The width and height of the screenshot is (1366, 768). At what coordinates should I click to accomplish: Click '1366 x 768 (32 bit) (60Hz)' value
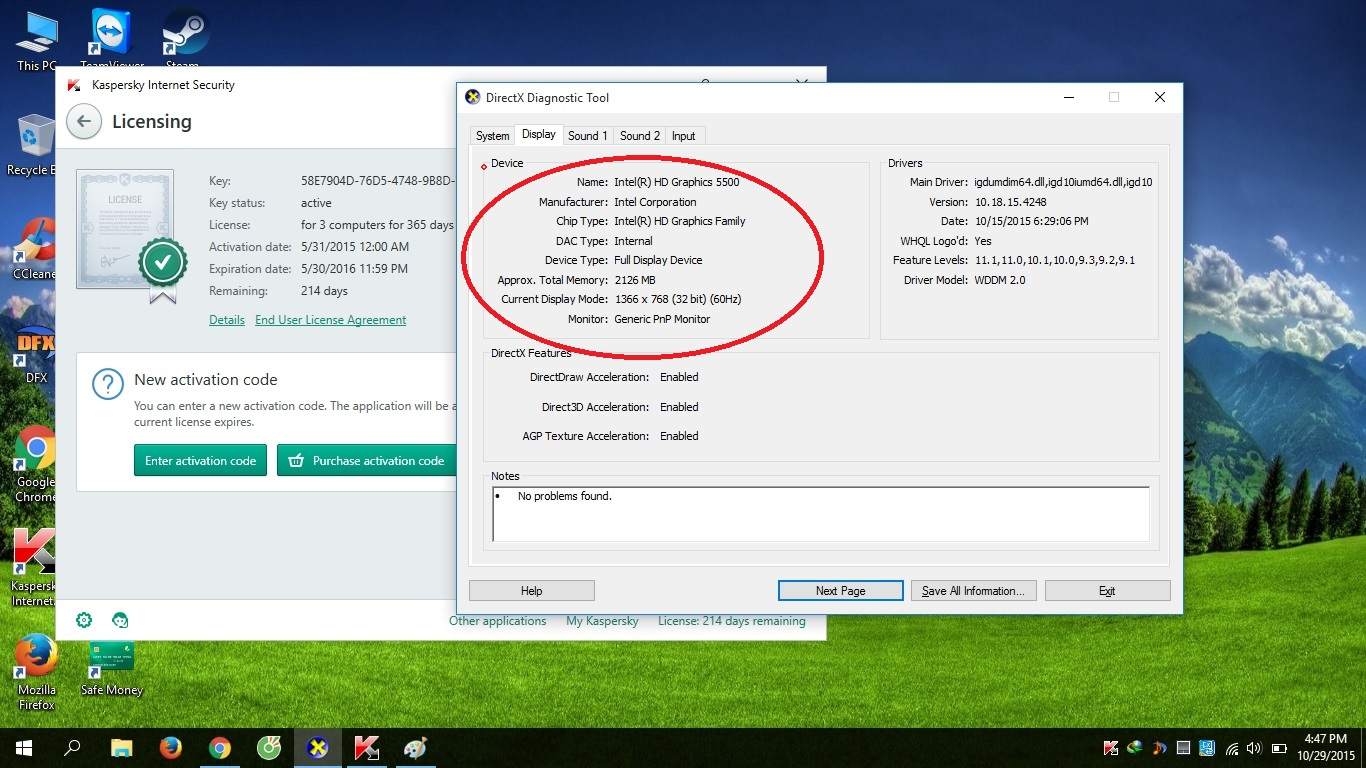coord(678,299)
